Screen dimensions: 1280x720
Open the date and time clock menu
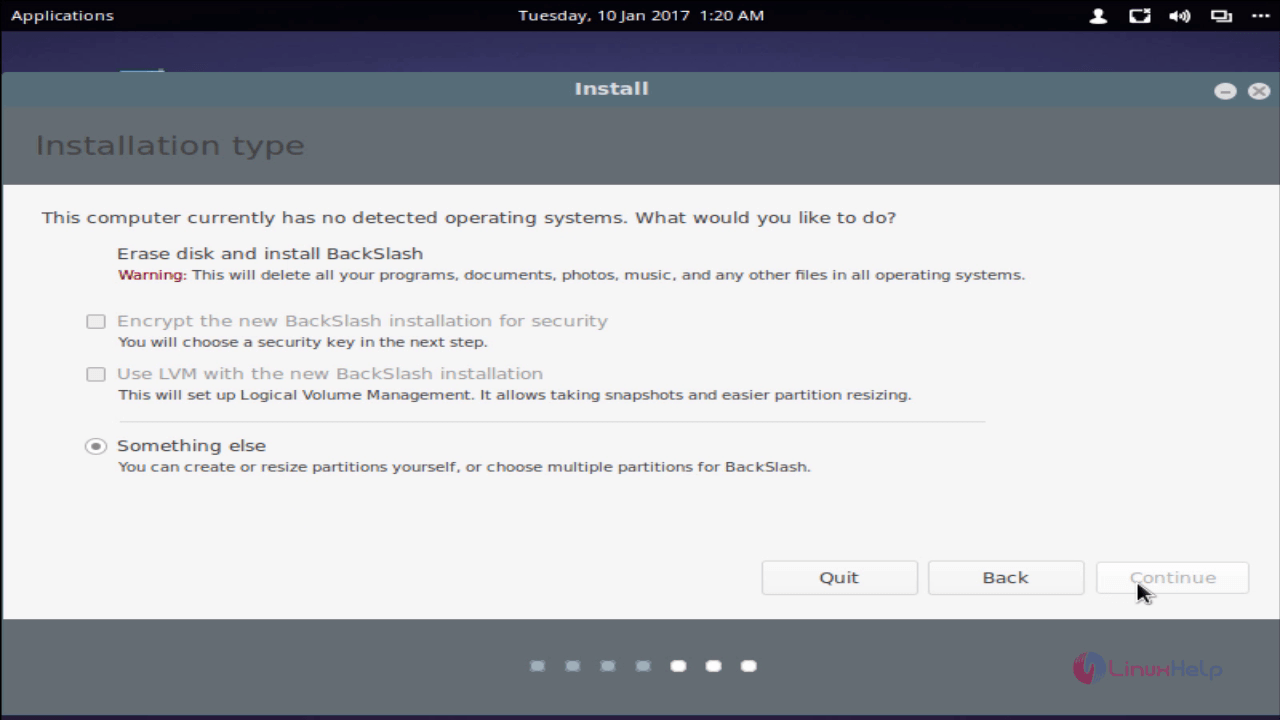(x=641, y=16)
